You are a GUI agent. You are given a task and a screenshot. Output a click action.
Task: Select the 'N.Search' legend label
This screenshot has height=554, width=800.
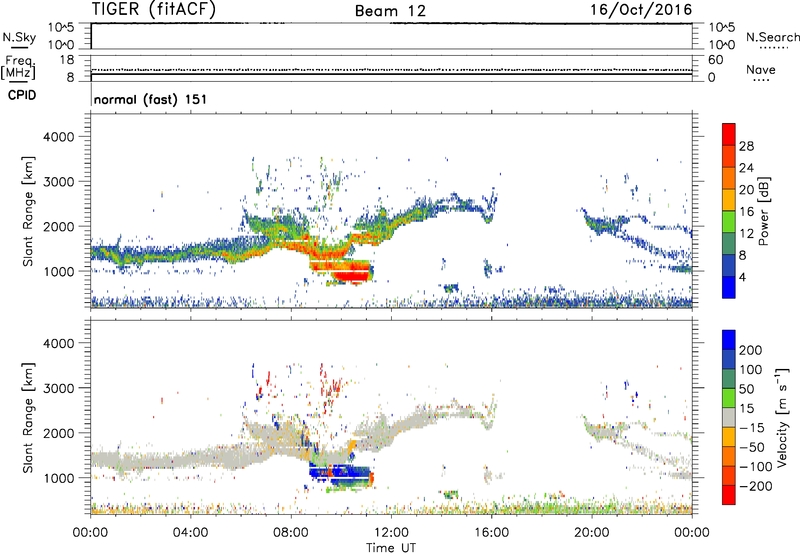pyautogui.click(x=773, y=37)
